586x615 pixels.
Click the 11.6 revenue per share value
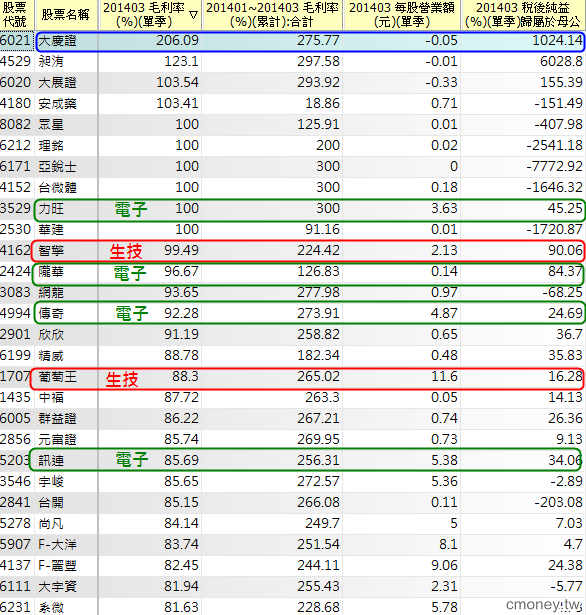click(444, 377)
